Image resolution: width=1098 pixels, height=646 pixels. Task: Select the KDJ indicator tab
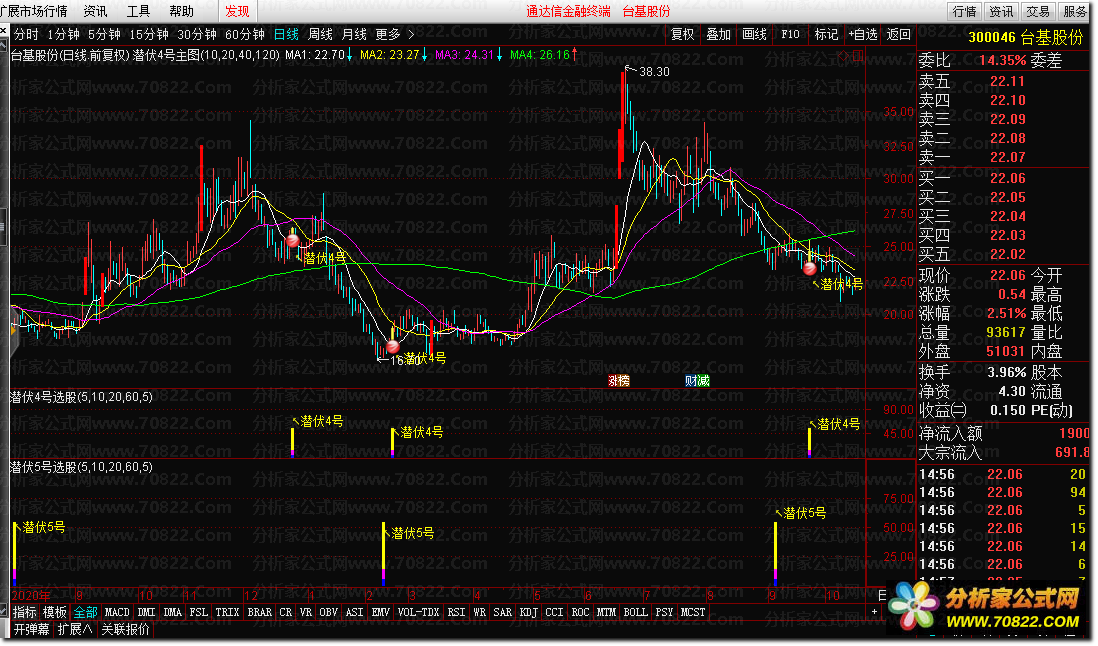[x=529, y=612]
